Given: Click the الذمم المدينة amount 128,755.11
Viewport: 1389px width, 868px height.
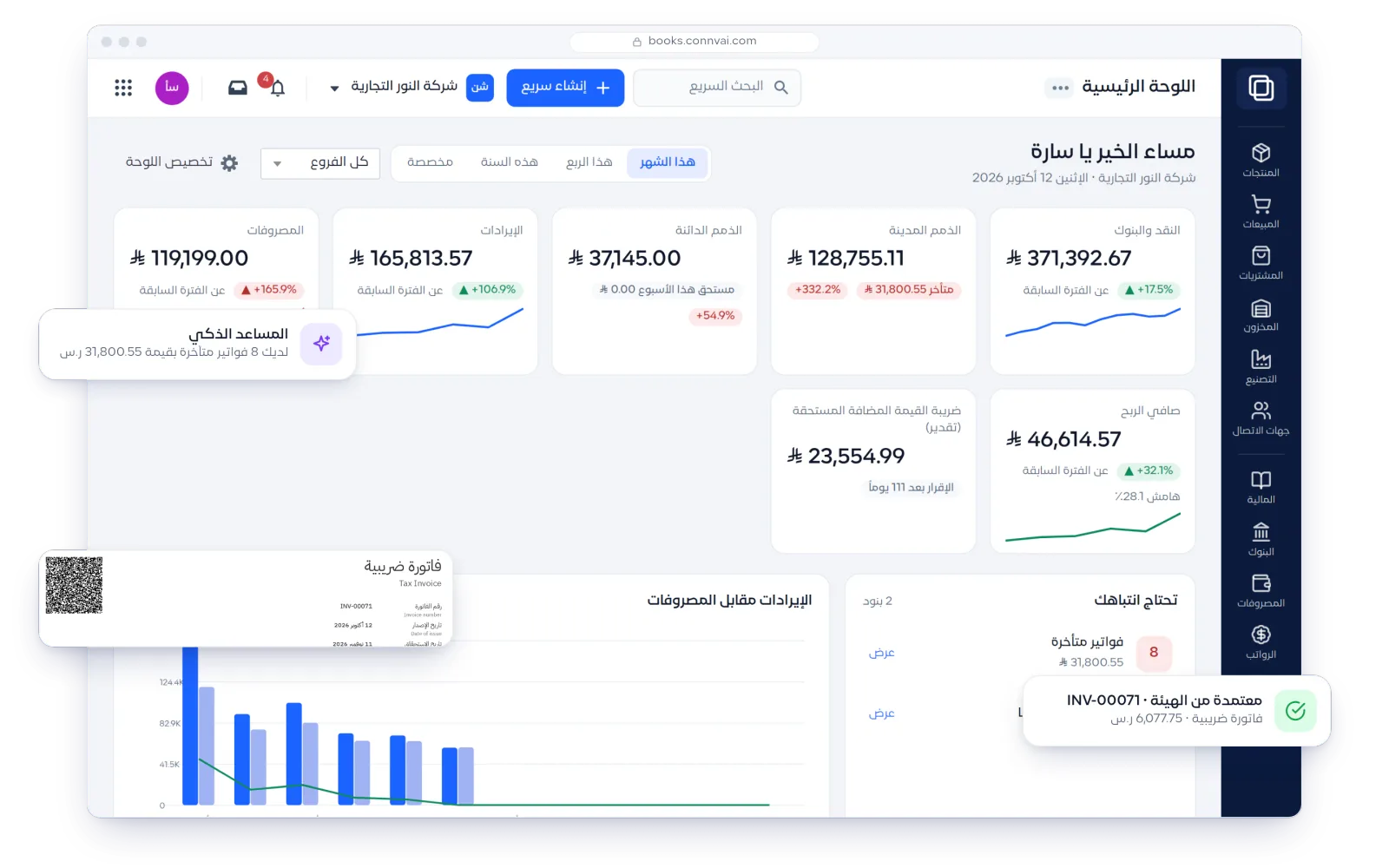Looking at the screenshot, I should (846, 259).
